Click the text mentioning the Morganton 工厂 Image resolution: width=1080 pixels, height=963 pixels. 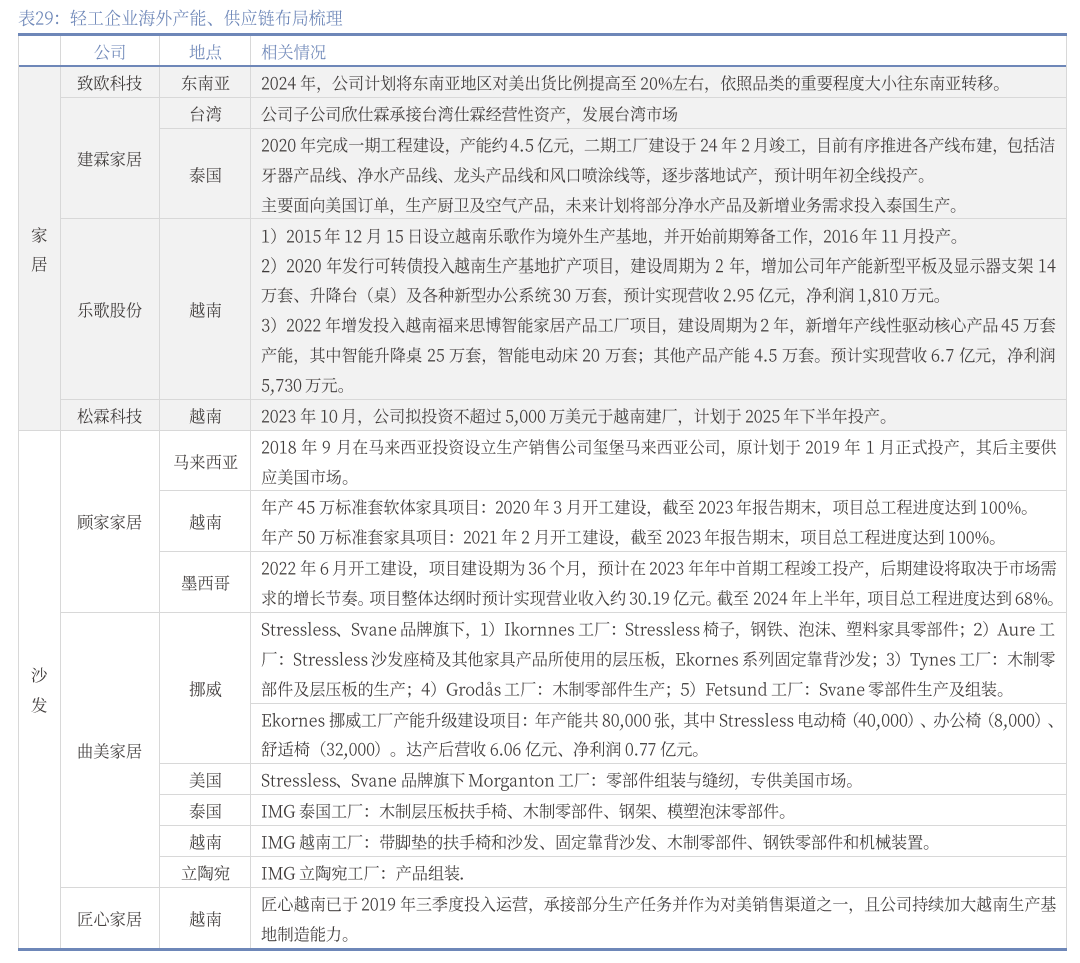click(x=559, y=780)
